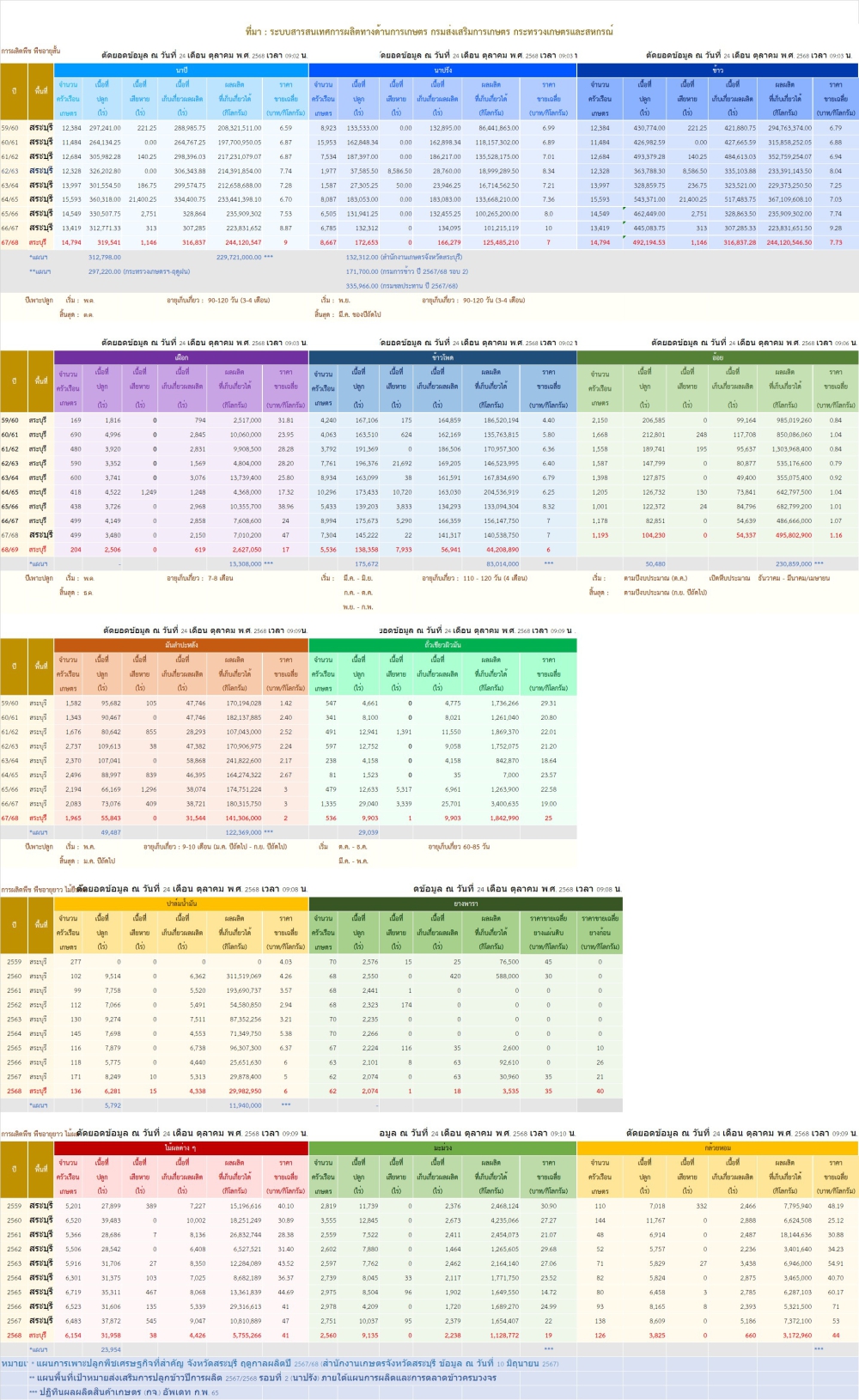Select the มะม่วง table header
This screenshot has width=859, height=1400.
click(x=442, y=1147)
